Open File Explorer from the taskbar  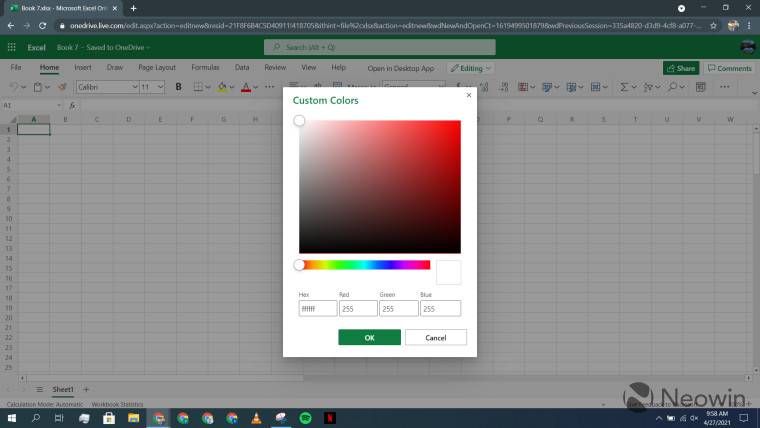tap(133, 418)
